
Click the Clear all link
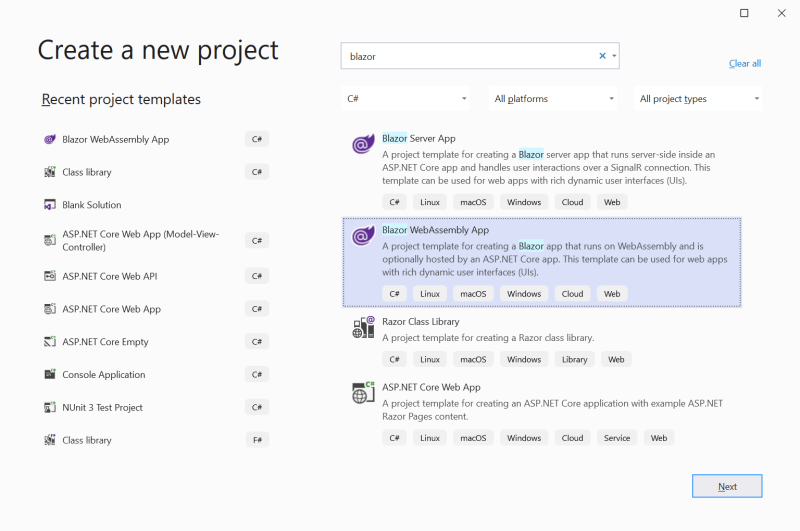[744, 63]
